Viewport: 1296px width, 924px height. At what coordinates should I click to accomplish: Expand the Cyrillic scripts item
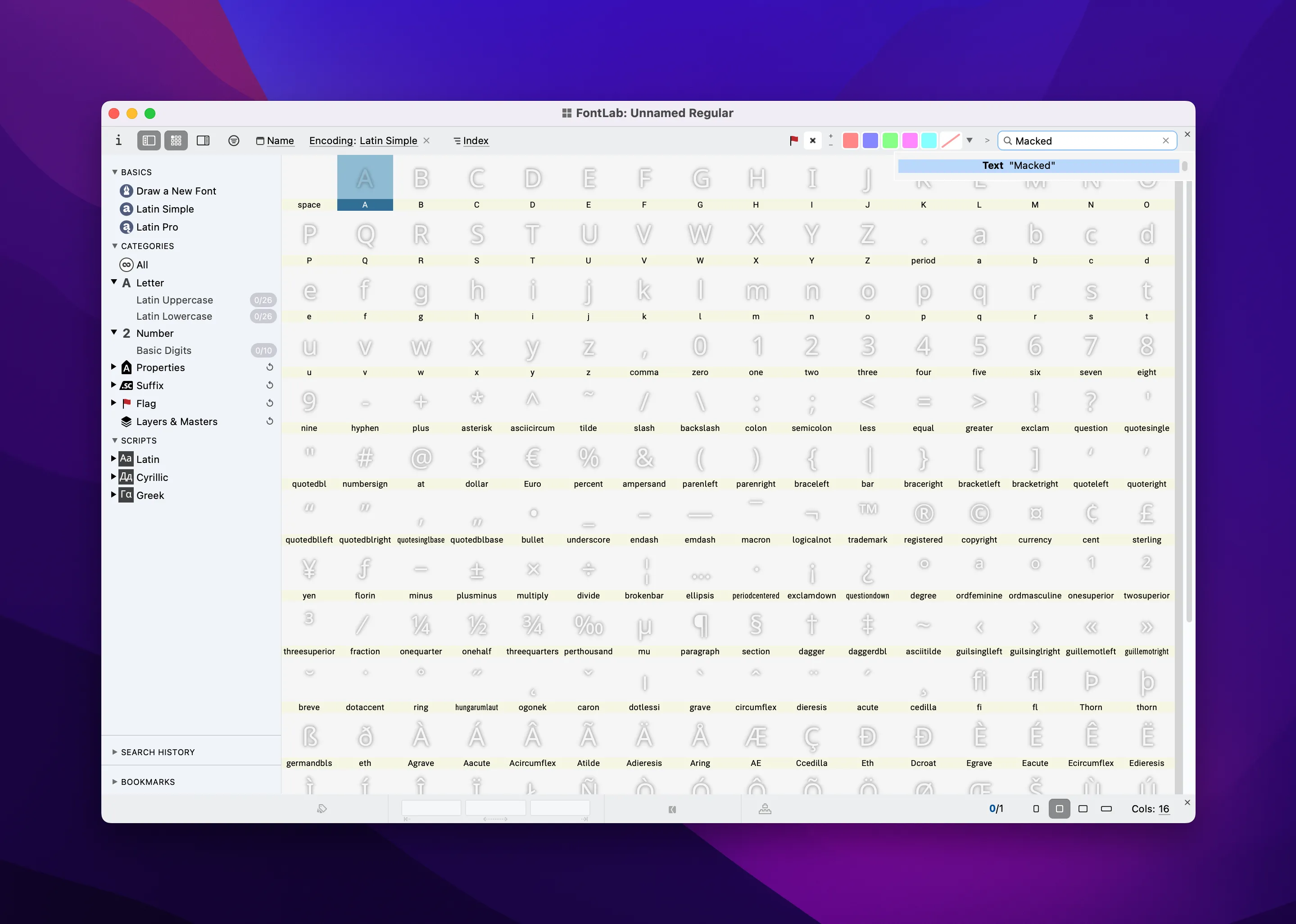pos(114,477)
